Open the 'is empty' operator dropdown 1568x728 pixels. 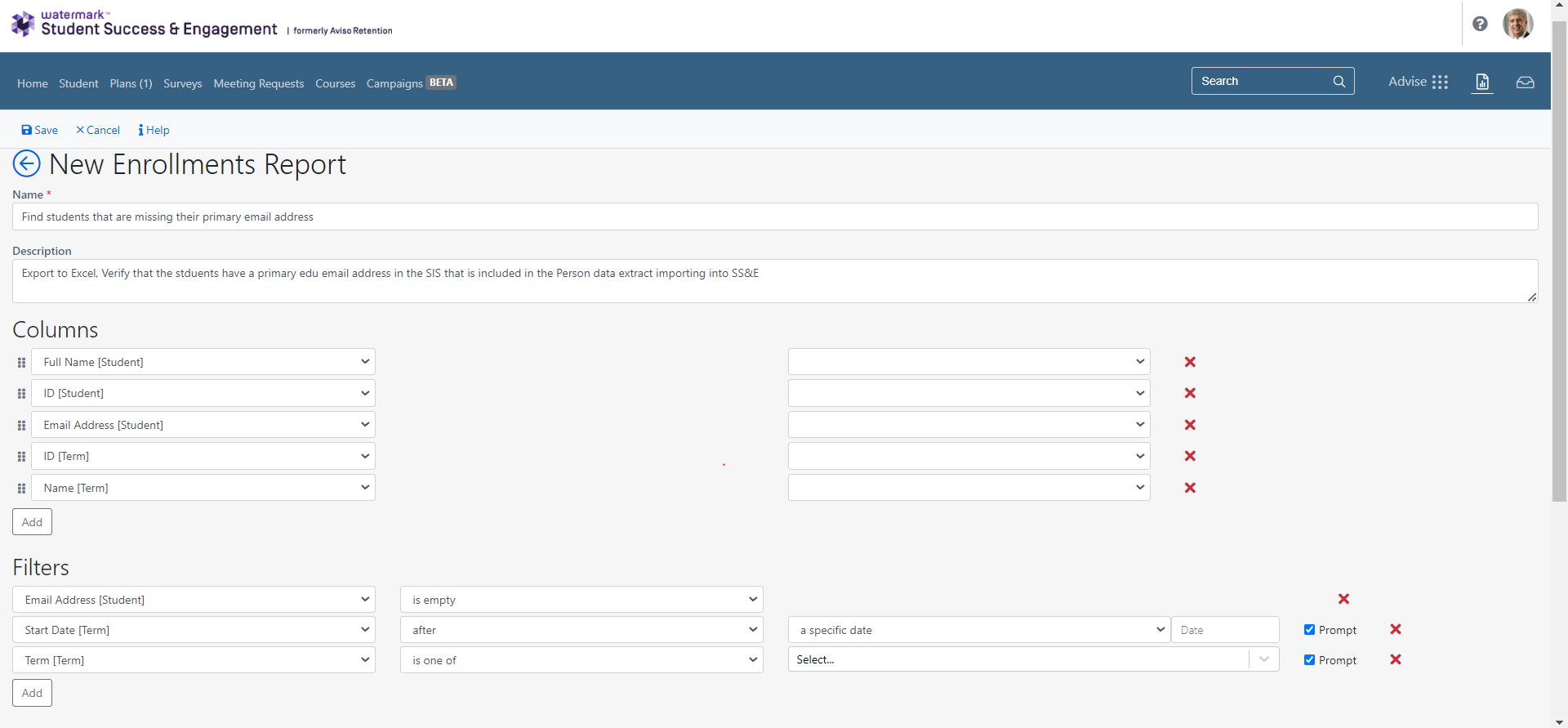pos(581,600)
